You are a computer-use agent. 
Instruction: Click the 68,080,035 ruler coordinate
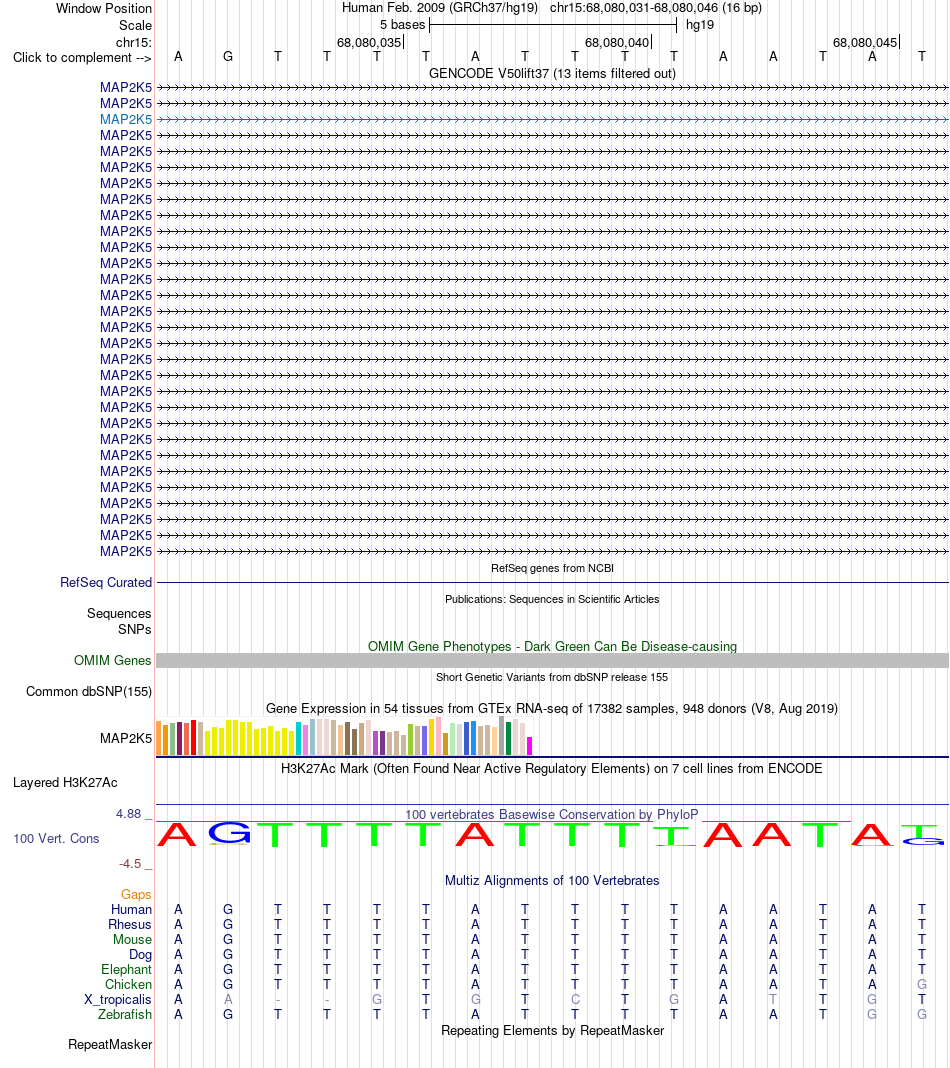click(369, 42)
